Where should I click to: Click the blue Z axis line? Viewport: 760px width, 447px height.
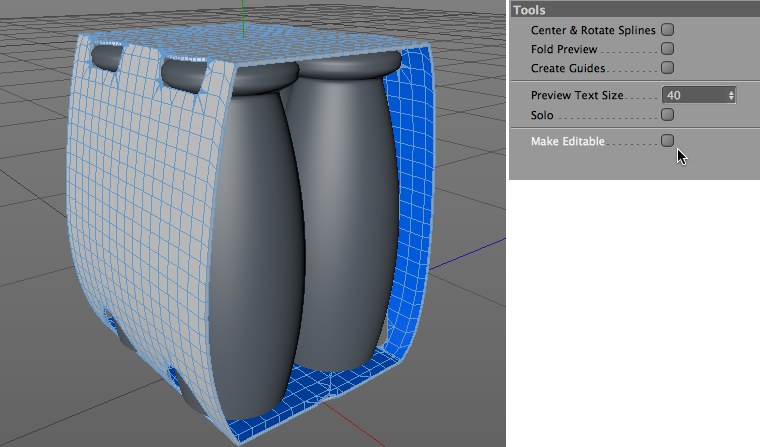tap(468, 253)
